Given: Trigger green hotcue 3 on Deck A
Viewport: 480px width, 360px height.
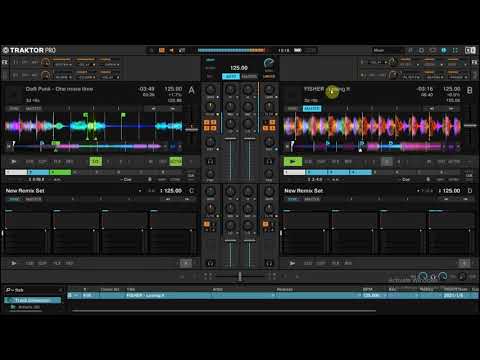Looking at the screenshot, I should click(x=60, y=172).
